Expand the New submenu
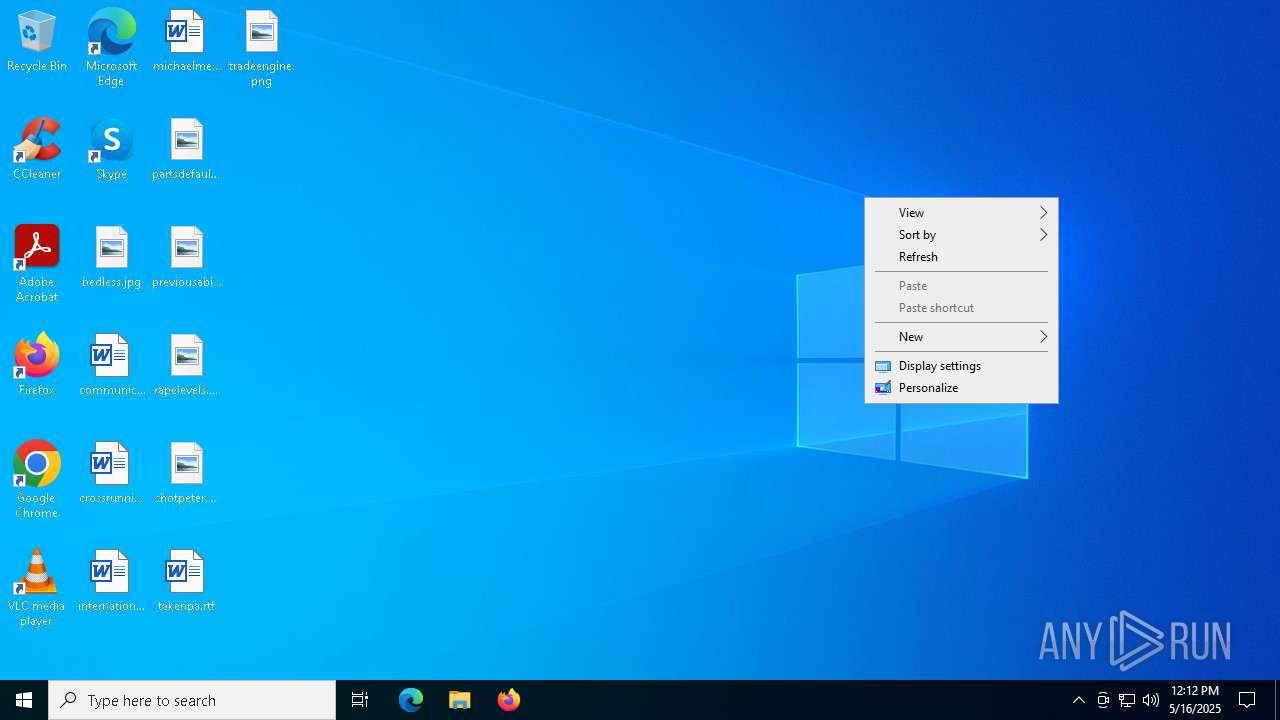1280x720 pixels. (961, 337)
